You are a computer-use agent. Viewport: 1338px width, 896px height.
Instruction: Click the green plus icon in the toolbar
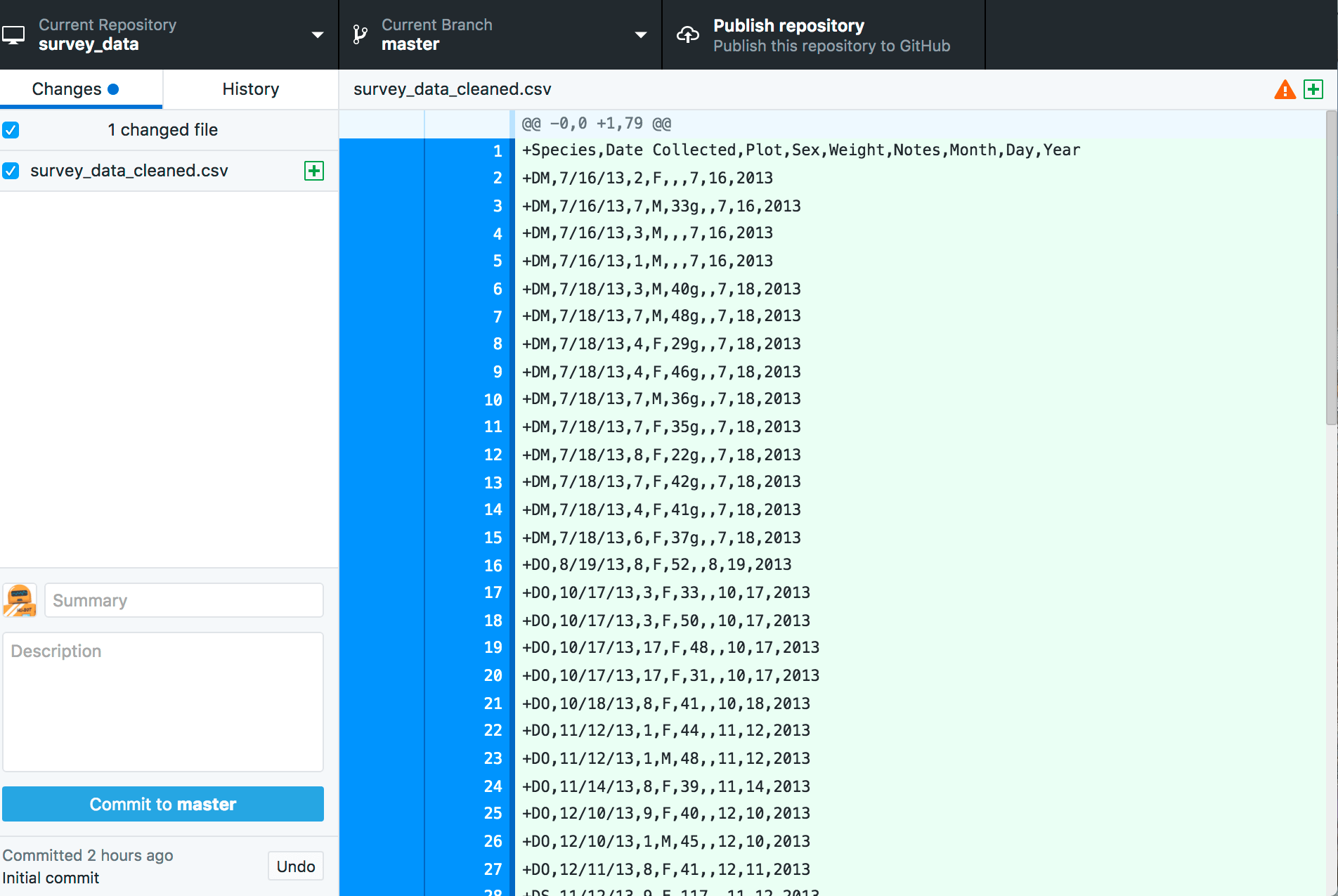(1313, 89)
